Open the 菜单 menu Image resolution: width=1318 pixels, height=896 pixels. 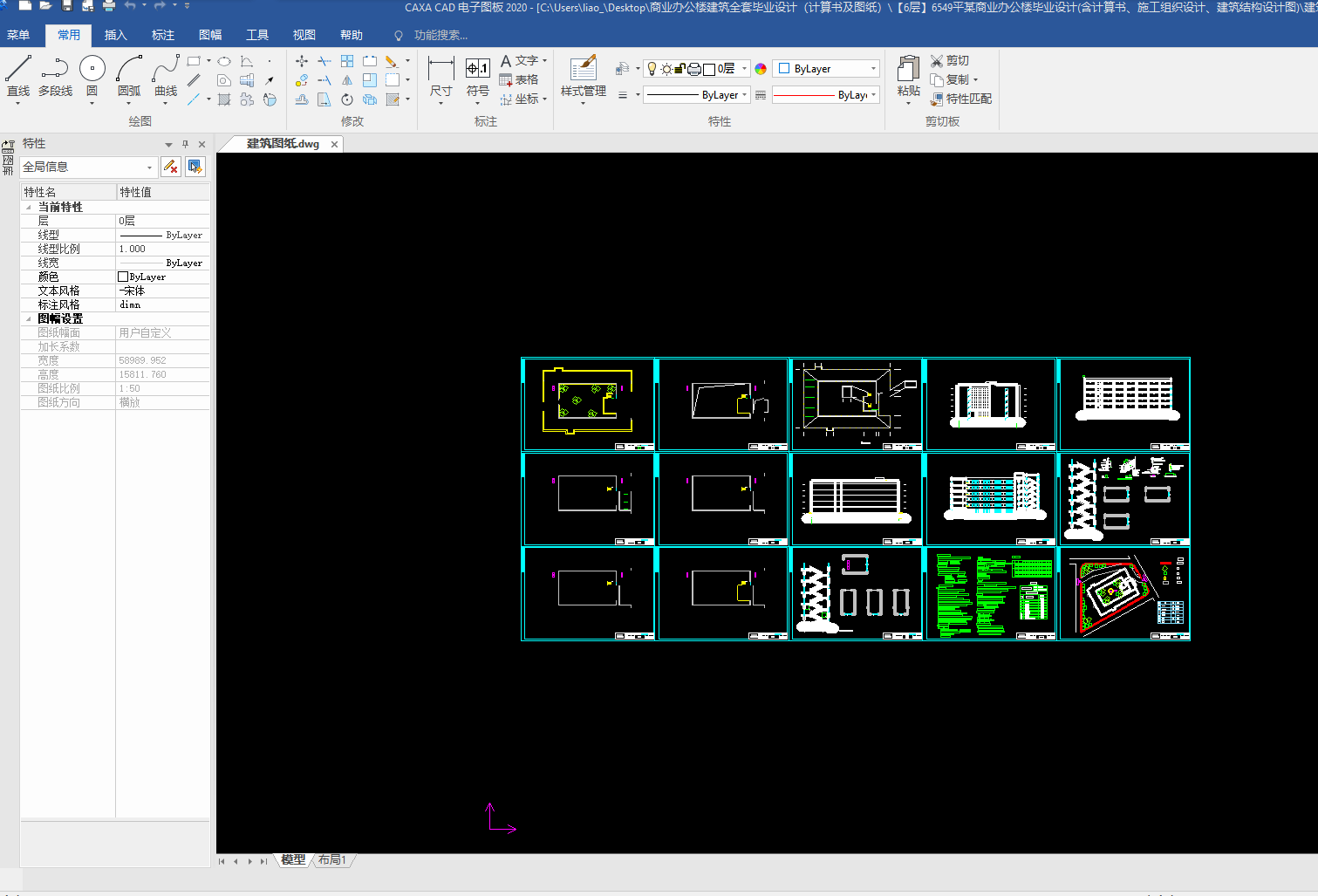coord(18,35)
